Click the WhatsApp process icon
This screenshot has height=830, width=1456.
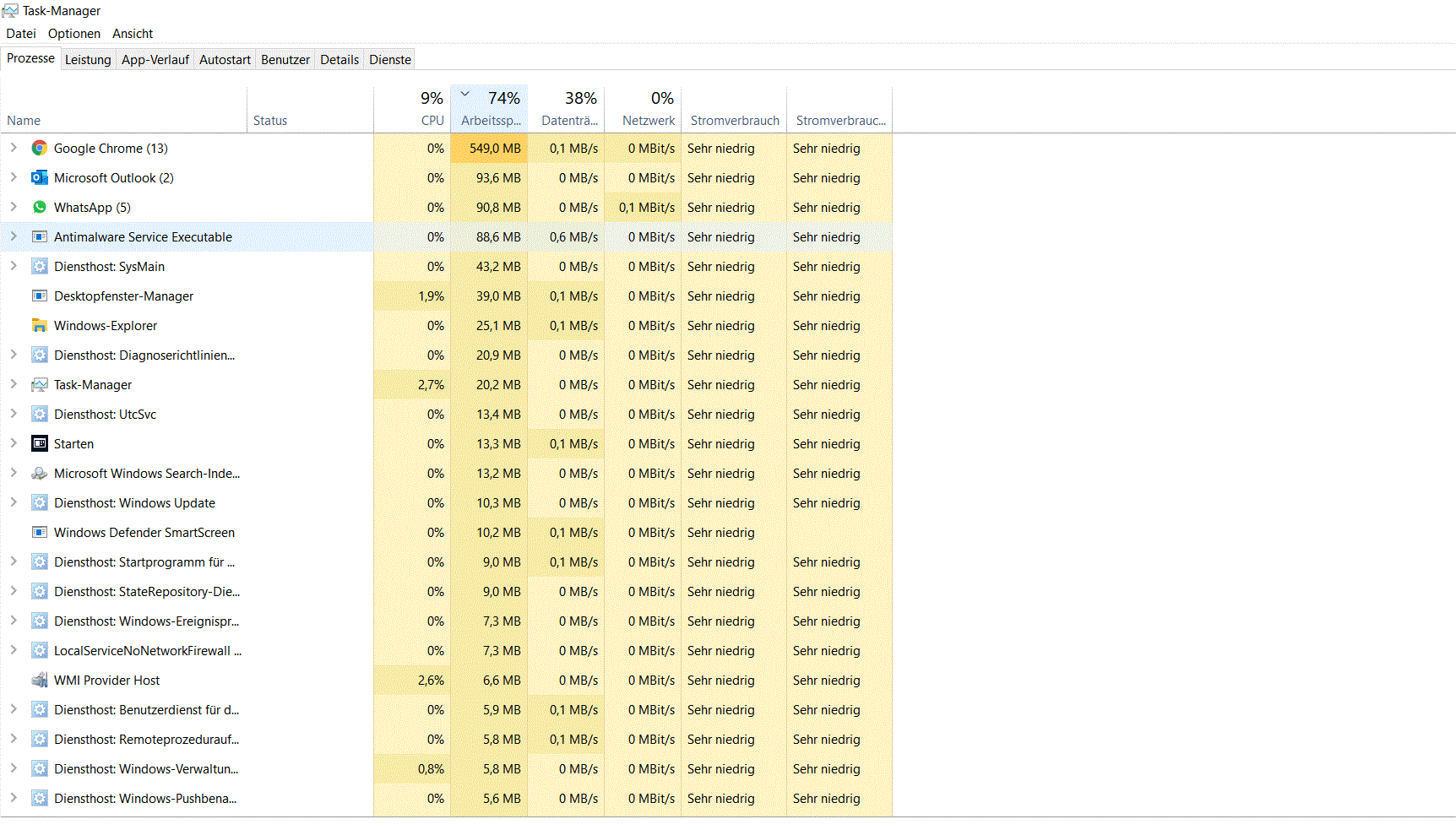(40, 208)
